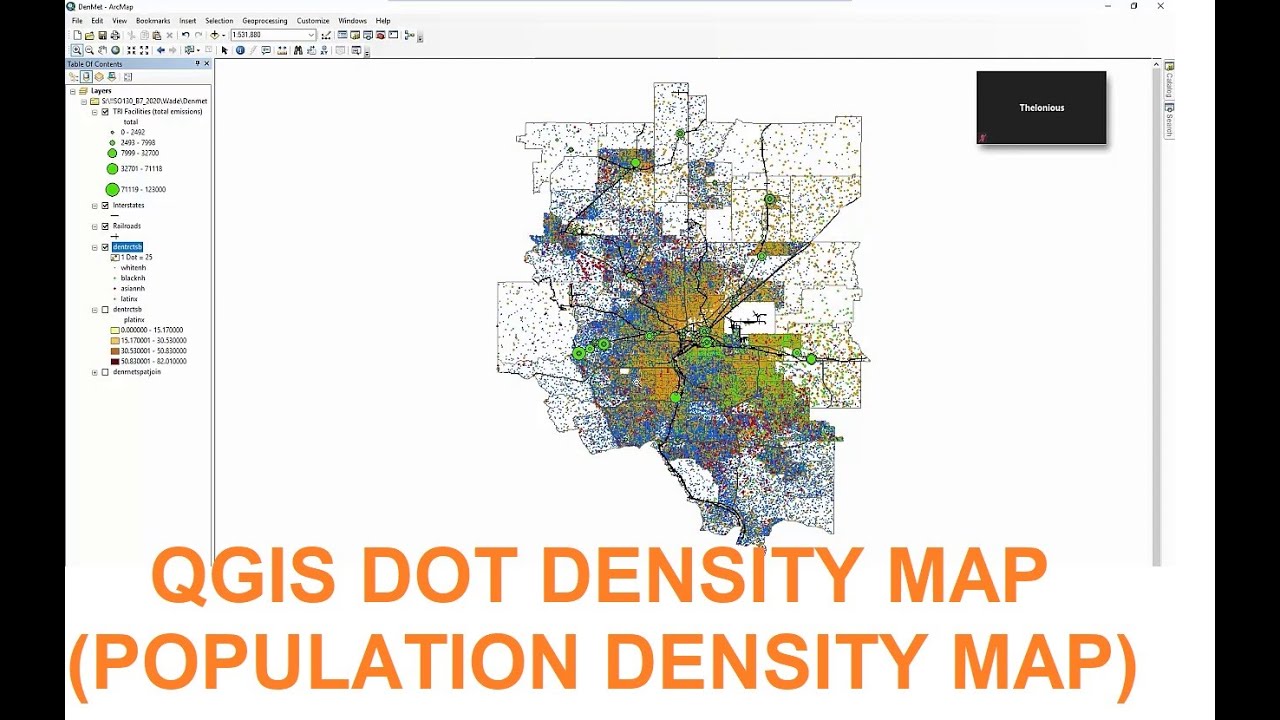1280x720 pixels.
Task: Save the map document
Action: point(102,35)
